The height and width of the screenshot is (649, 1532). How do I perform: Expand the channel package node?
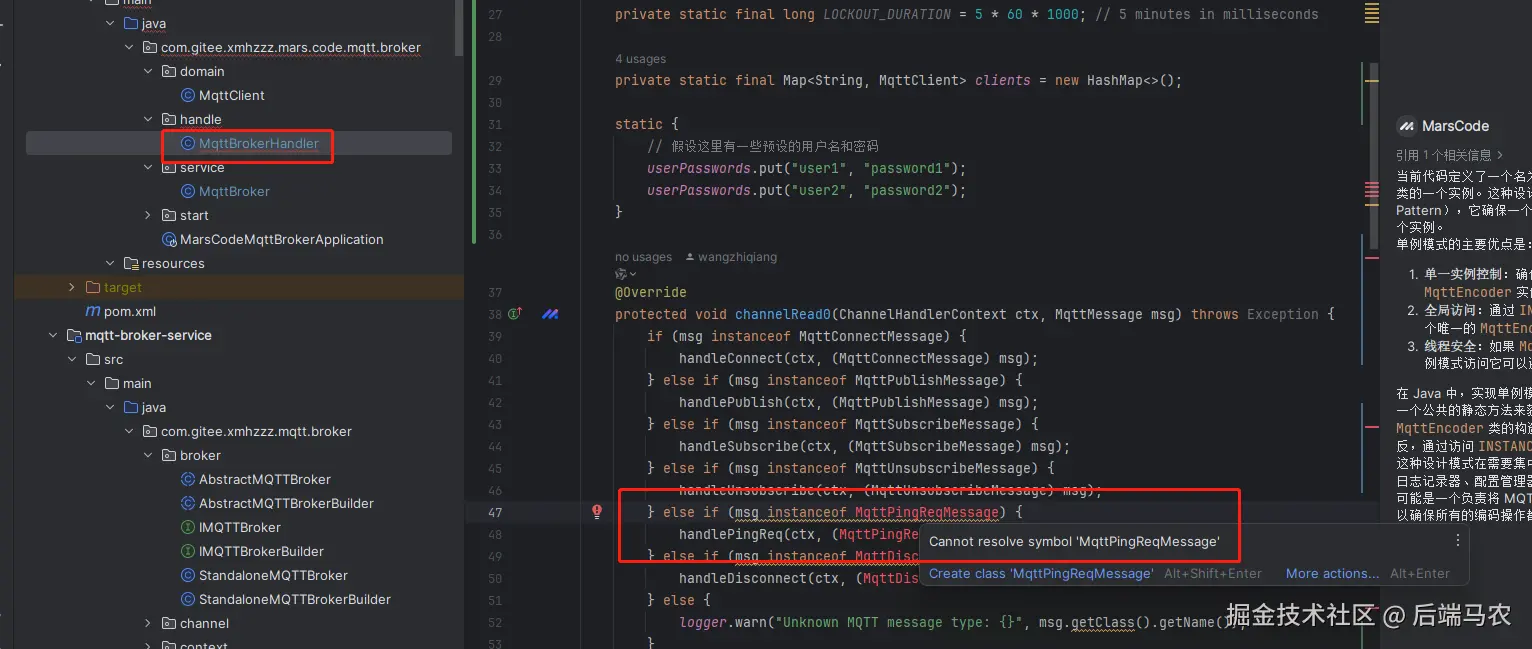(148, 623)
